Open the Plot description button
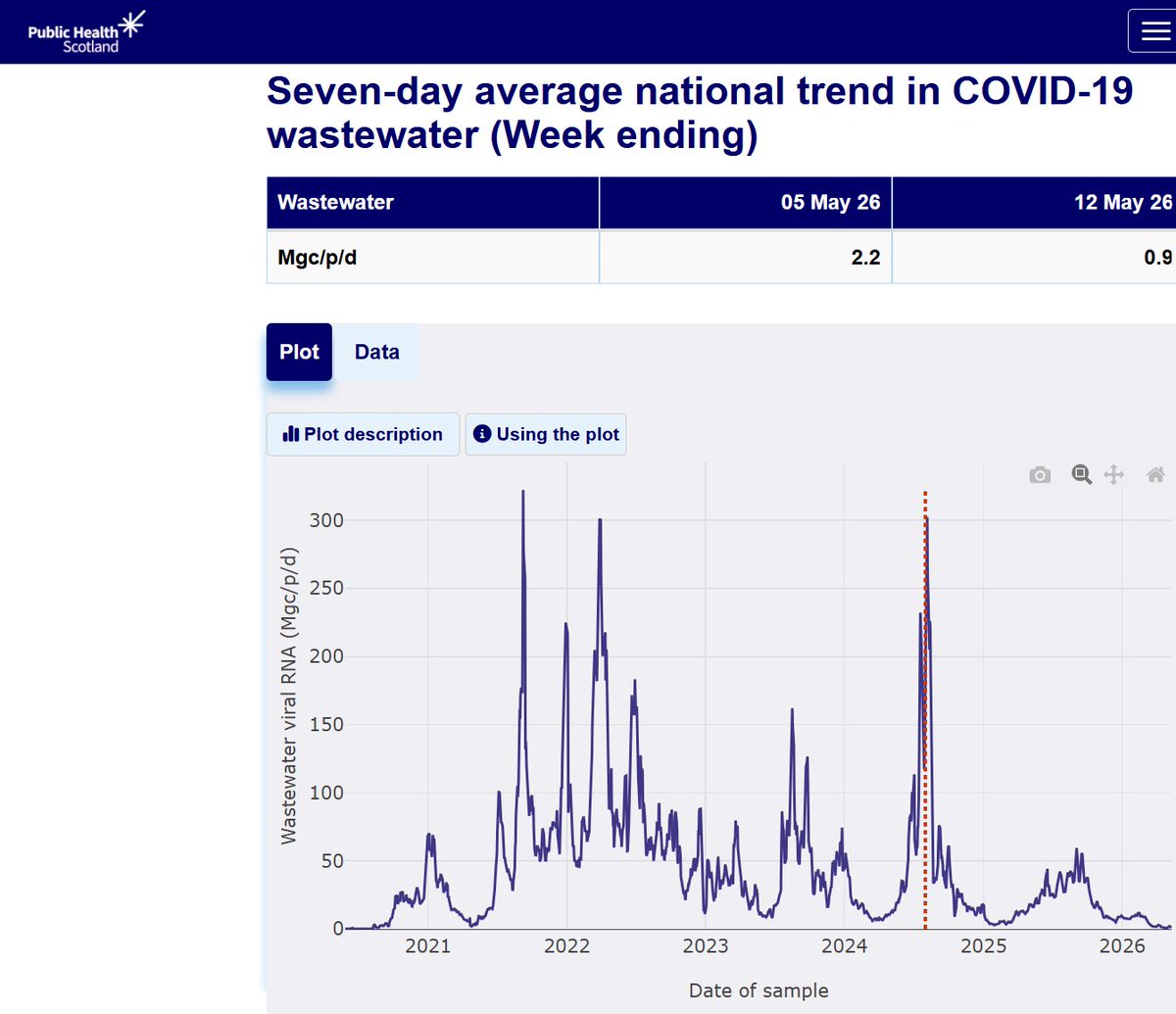 click(363, 434)
